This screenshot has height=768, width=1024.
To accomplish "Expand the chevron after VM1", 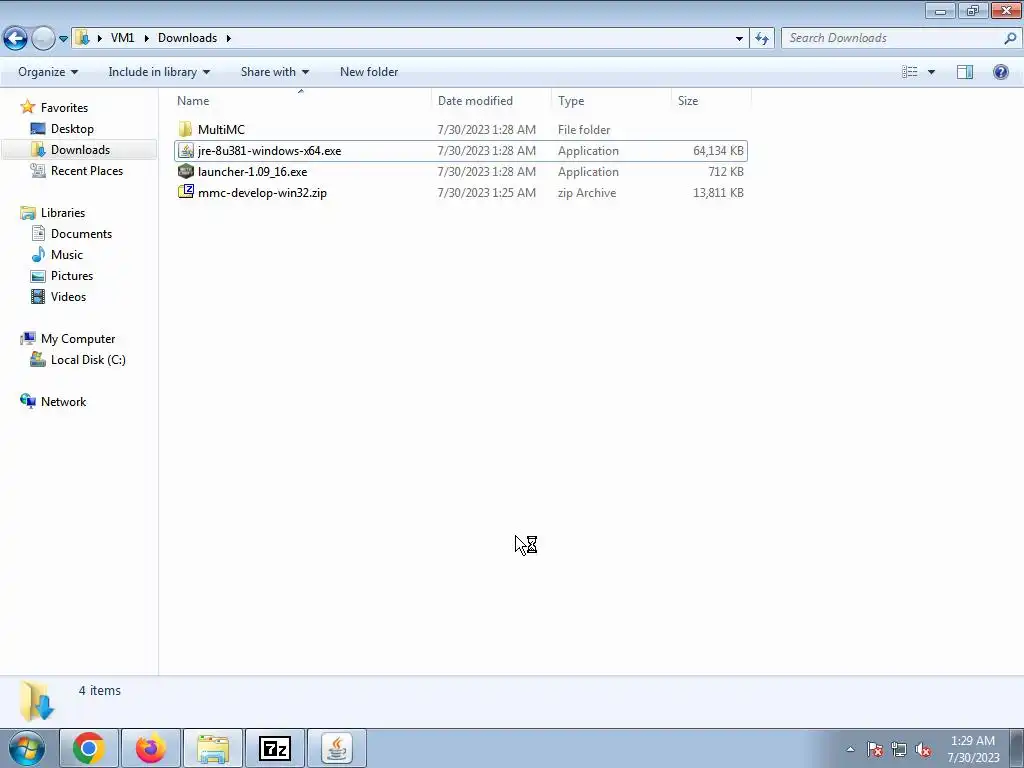I will coord(146,38).
